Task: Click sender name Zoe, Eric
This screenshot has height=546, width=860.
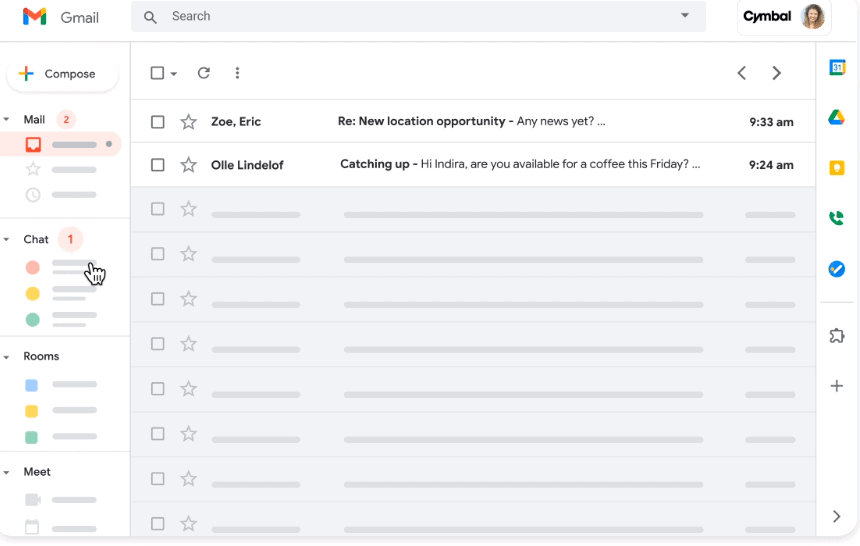Action: 236,122
